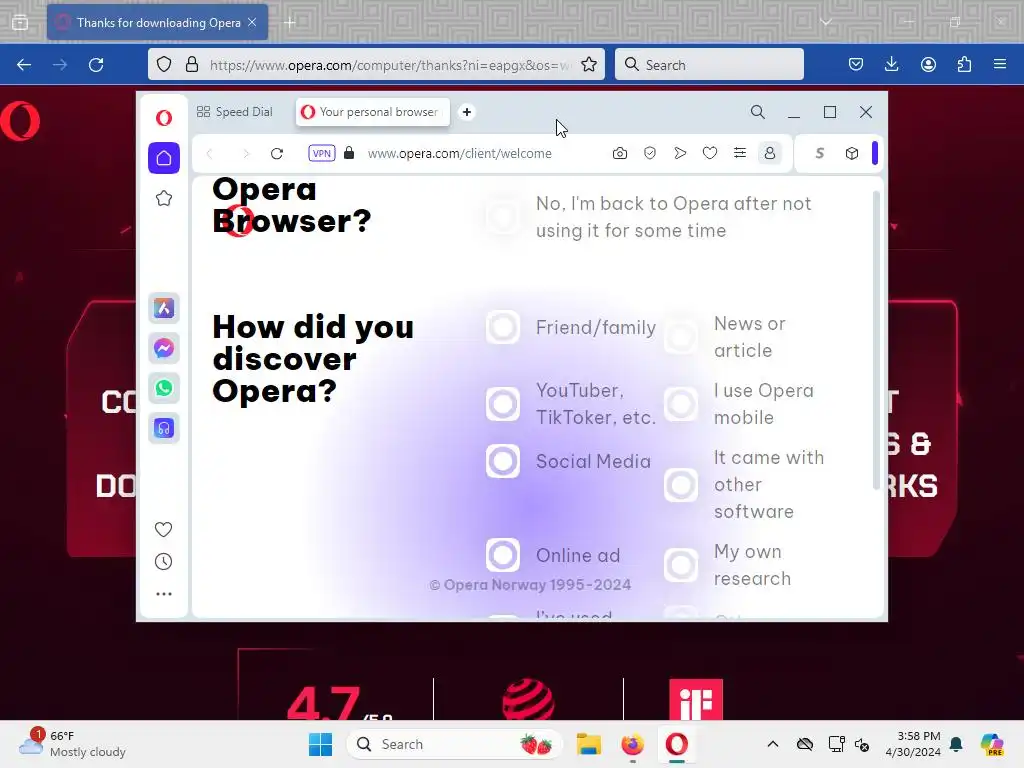Select the Your personal browser tab
Screen dimensions: 1024x768
coord(373,112)
